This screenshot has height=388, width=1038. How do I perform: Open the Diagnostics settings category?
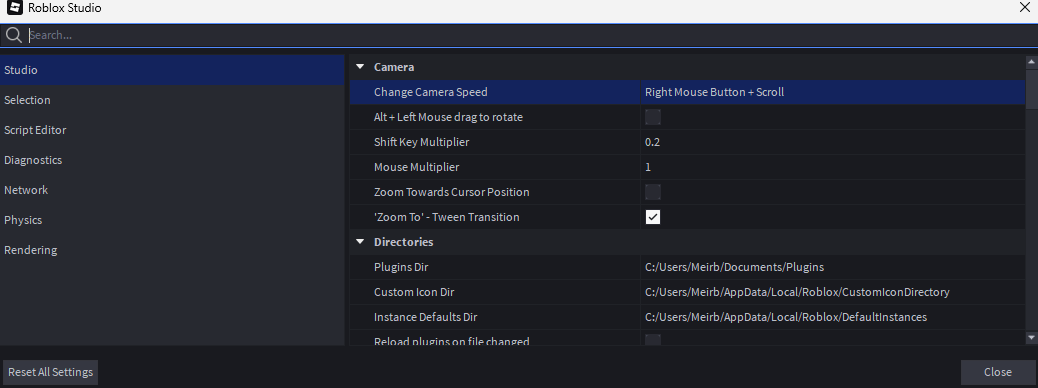pyautogui.click(x=172, y=160)
